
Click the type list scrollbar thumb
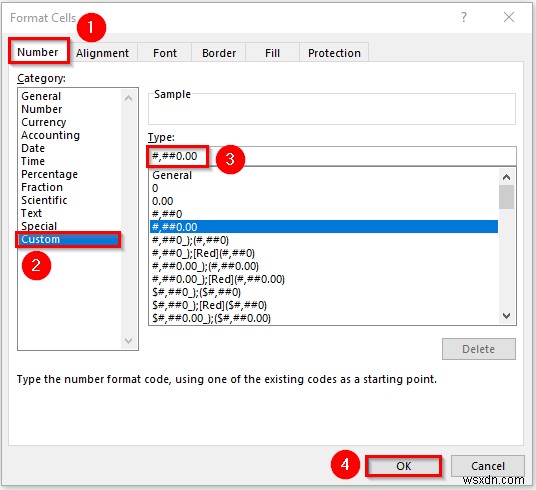pos(506,197)
